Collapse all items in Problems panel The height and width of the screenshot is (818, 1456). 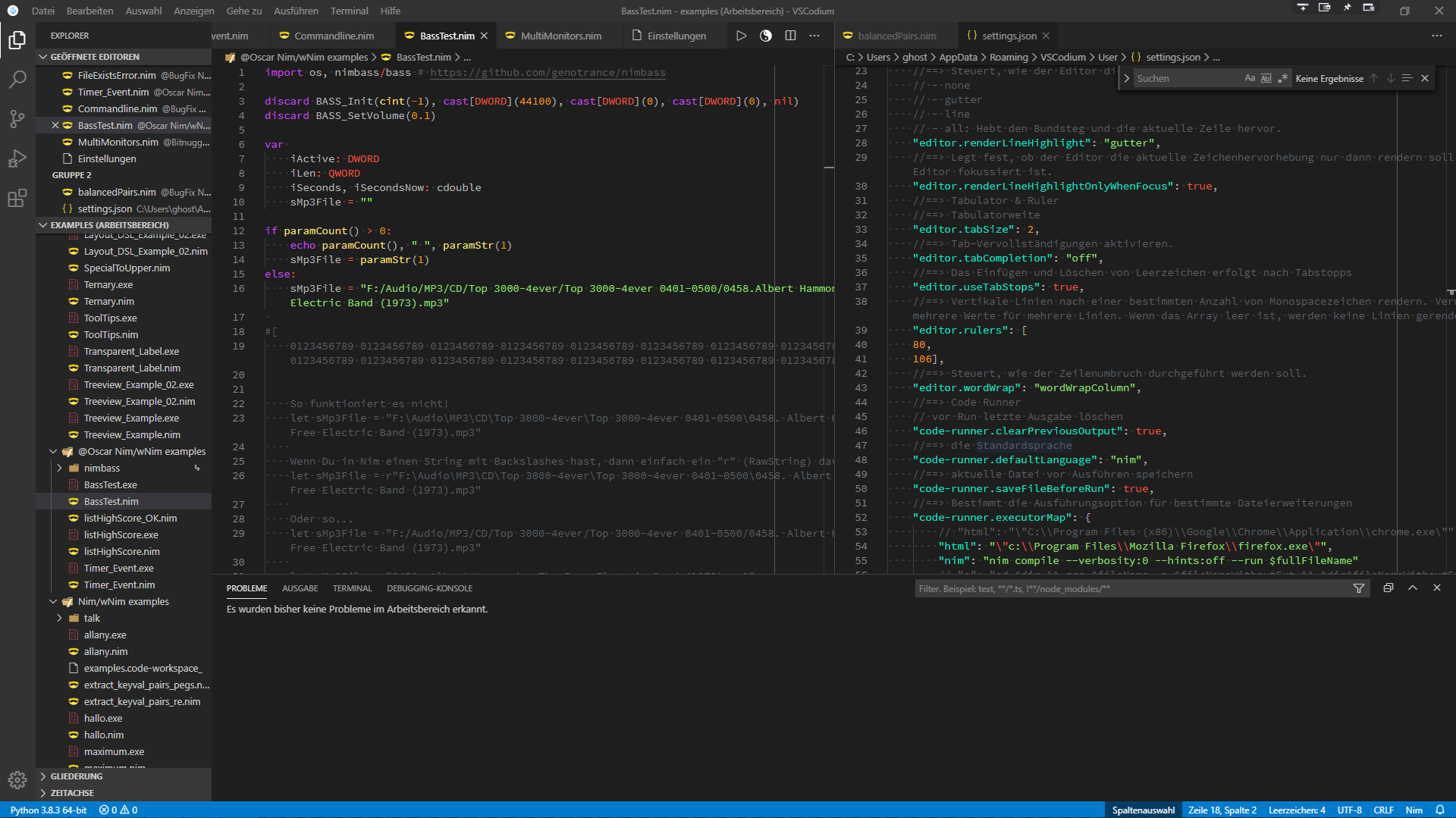point(1388,588)
